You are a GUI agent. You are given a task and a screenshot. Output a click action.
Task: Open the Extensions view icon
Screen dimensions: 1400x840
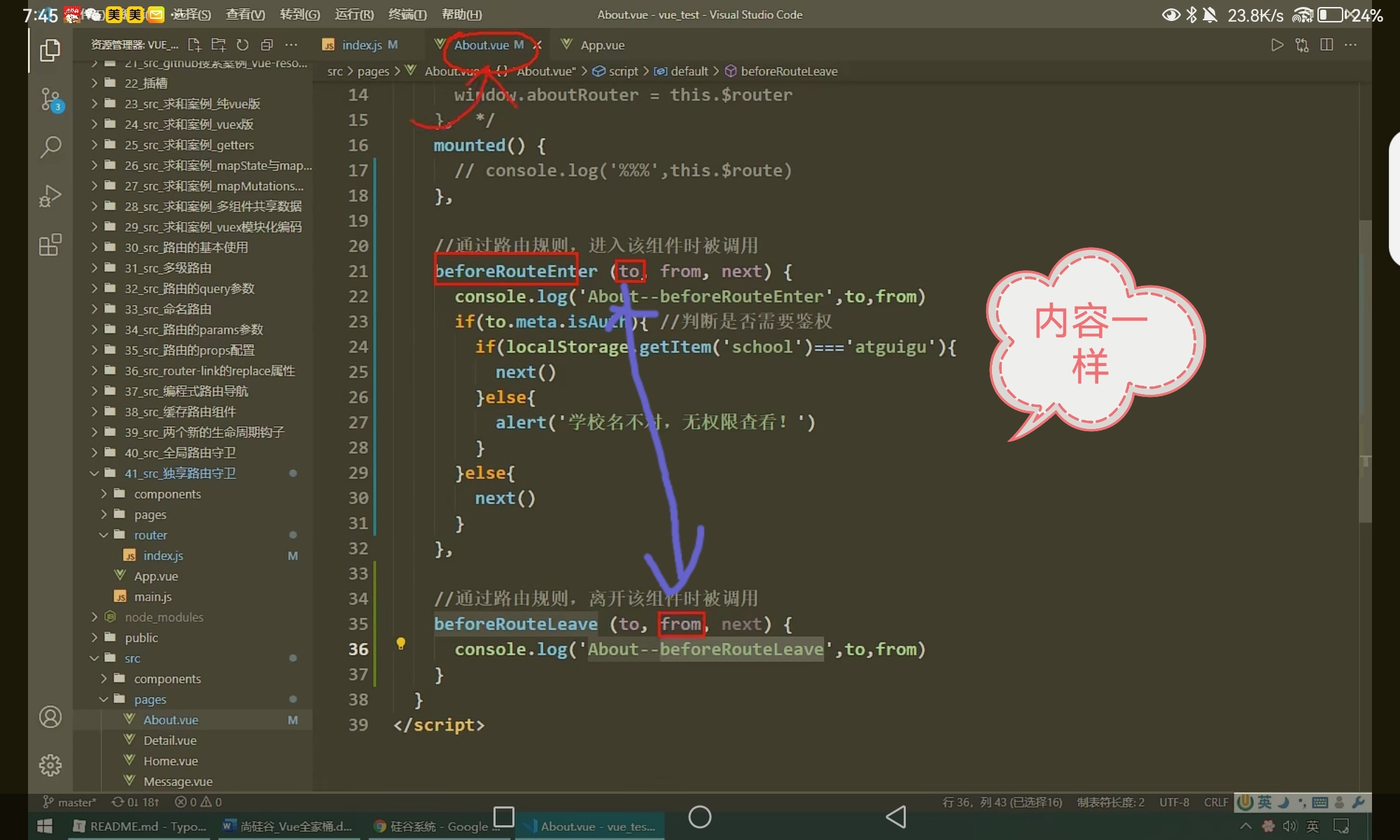pos(50,245)
